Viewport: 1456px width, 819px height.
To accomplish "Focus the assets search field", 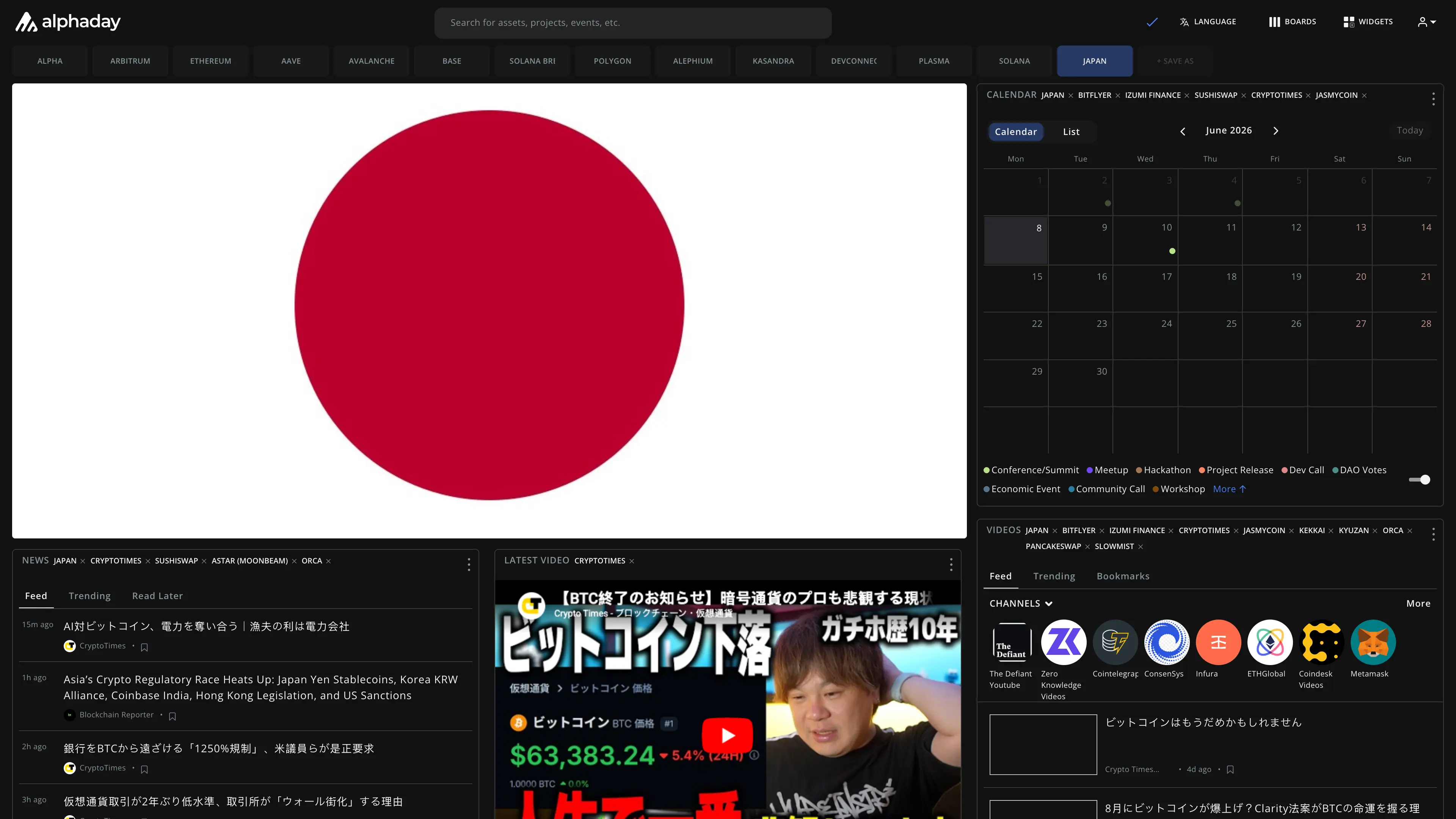I will [632, 23].
